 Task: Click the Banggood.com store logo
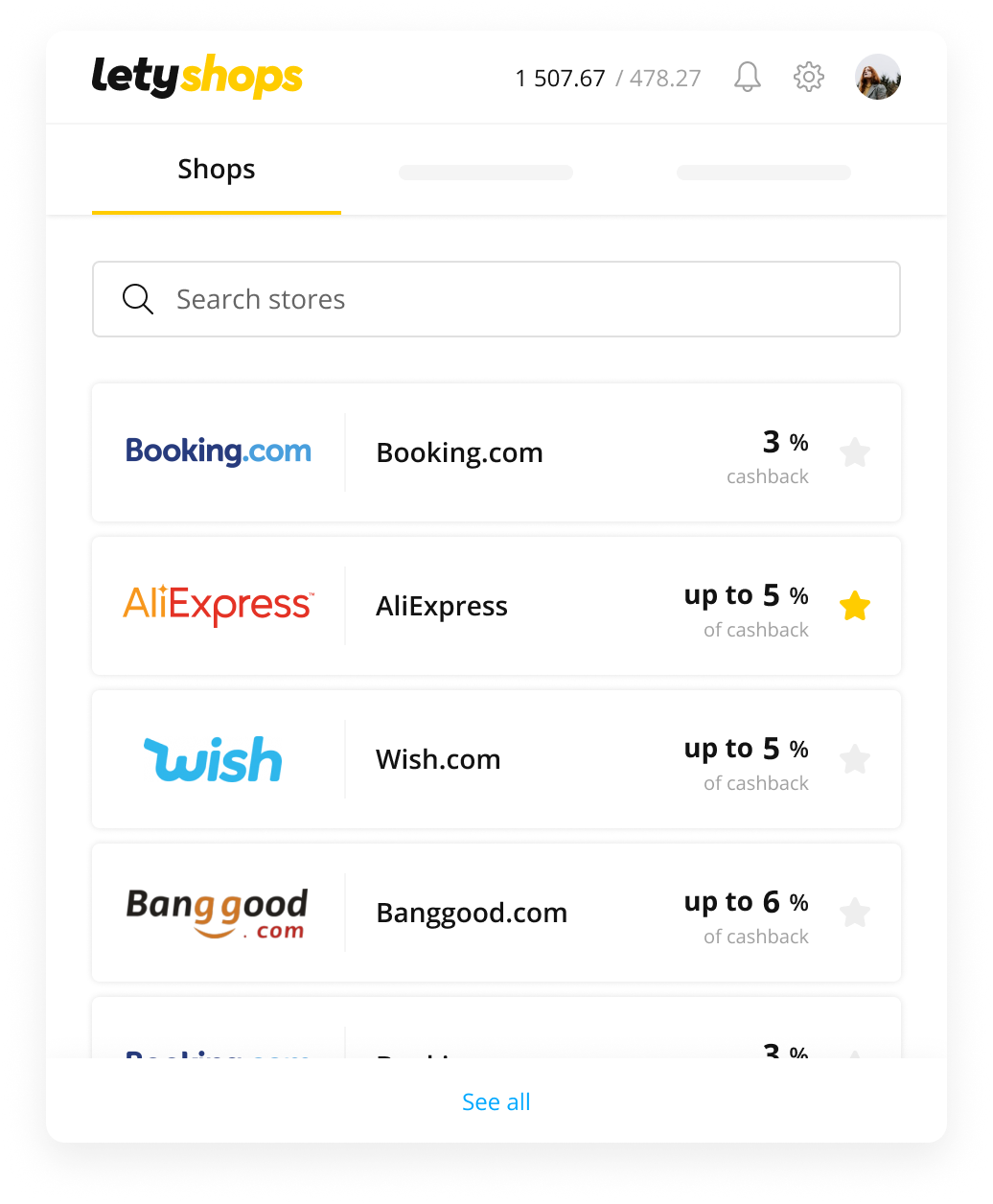217,912
